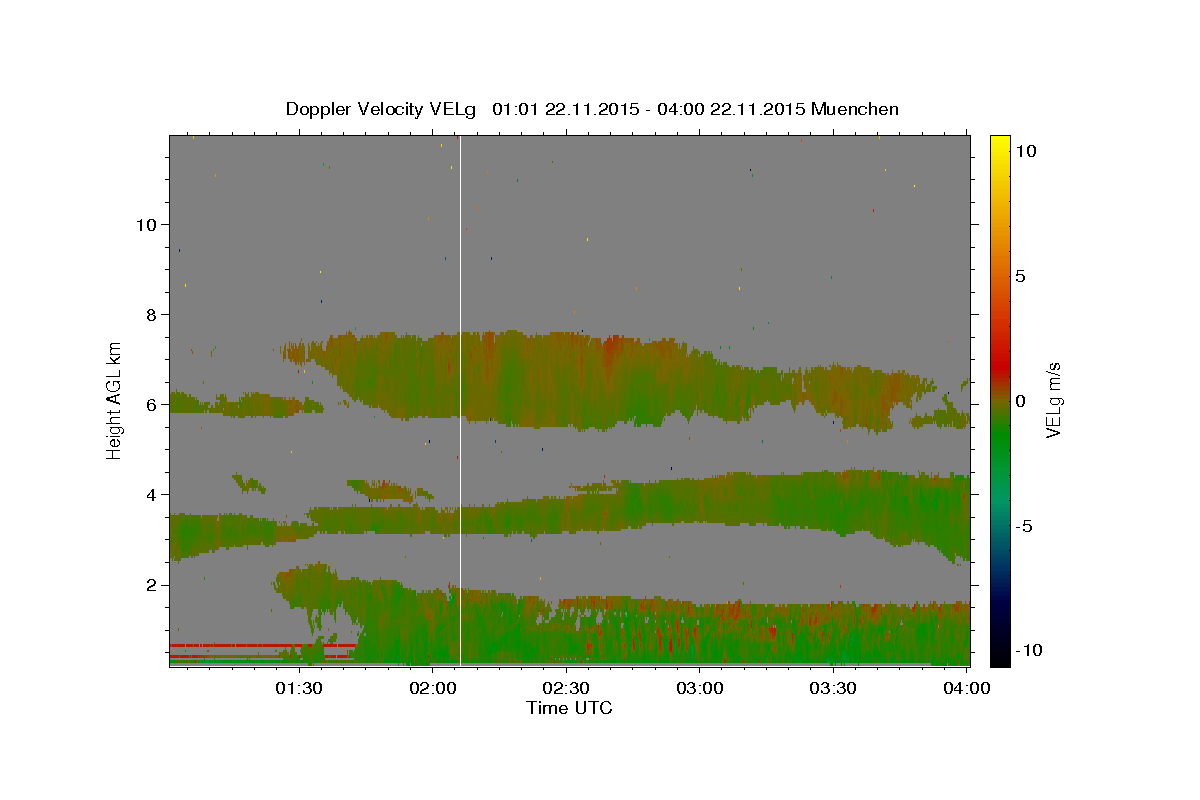Click the colorbar value 0
The height and width of the screenshot is (800, 1200).
pos(1021,400)
